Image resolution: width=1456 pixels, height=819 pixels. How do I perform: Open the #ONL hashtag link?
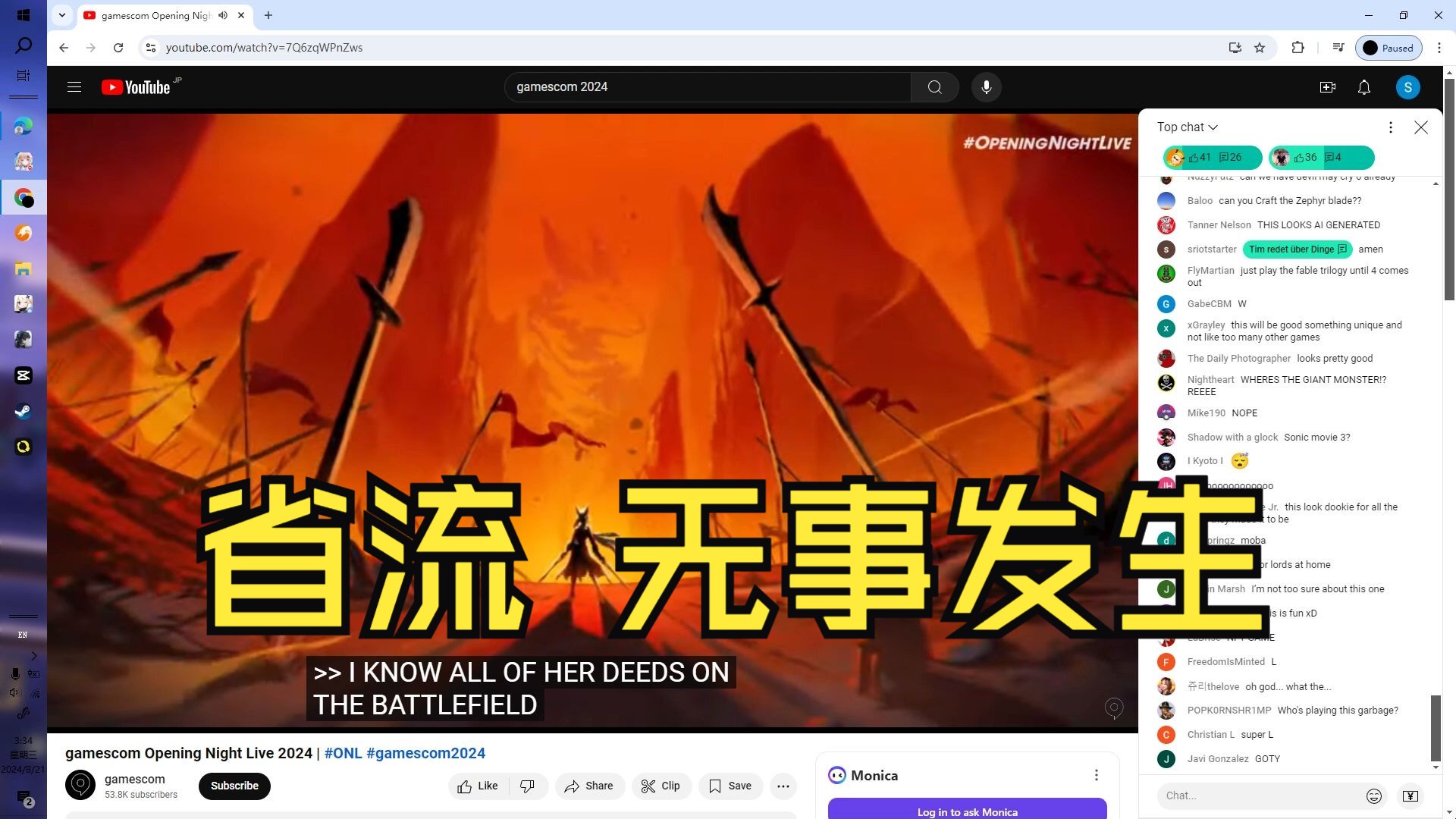(x=343, y=754)
